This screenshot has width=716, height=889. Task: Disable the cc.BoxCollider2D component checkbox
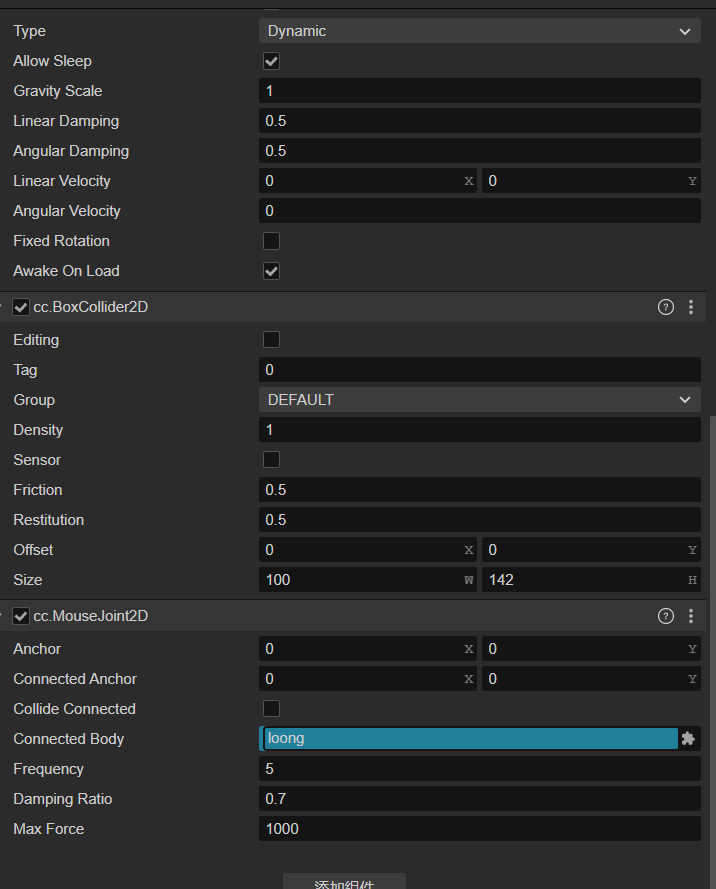[x=21, y=308]
